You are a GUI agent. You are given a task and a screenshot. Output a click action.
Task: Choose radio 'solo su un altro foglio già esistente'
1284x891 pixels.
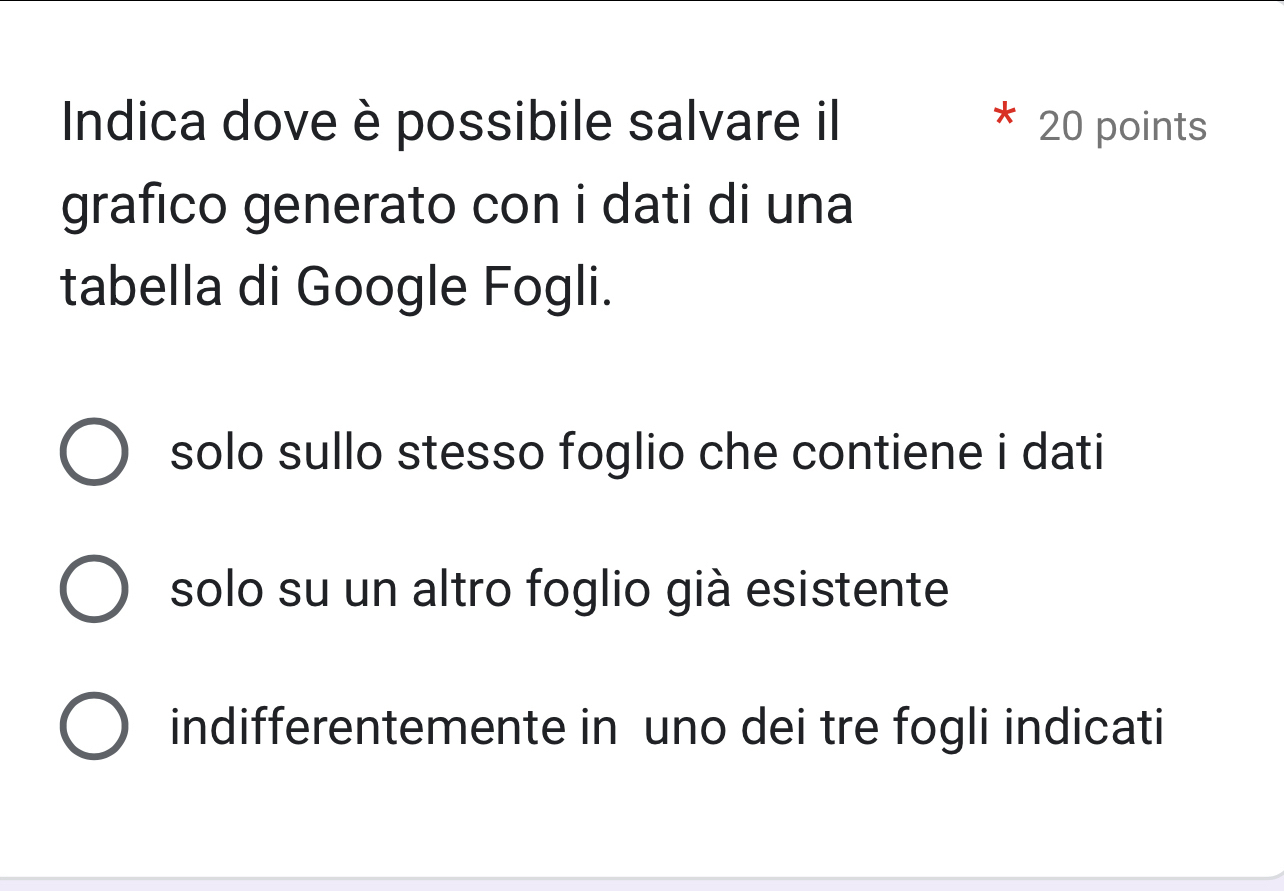click(94, 589)
